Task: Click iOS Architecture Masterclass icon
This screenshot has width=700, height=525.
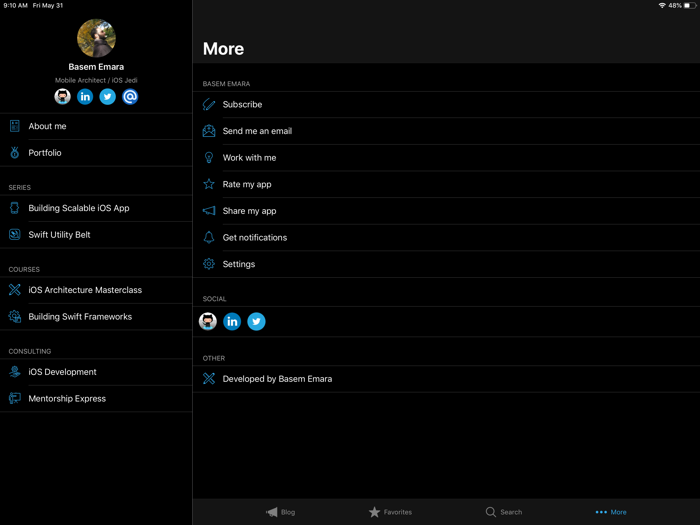Action: tap(15, 290)
